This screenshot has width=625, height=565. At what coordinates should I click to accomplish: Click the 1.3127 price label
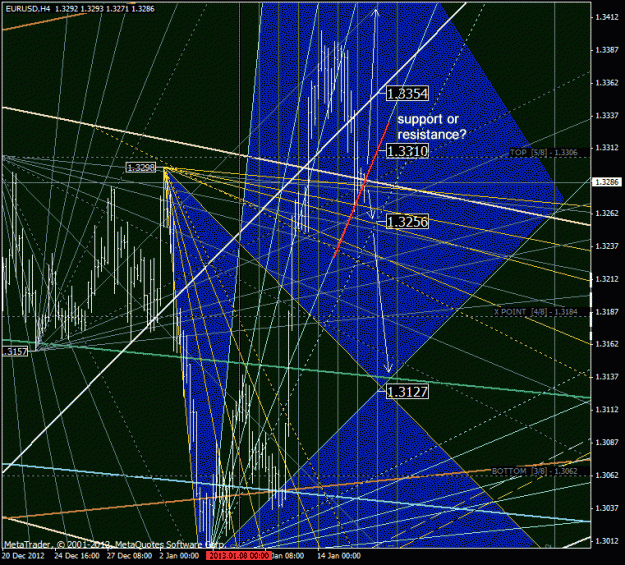click(407, 392)
